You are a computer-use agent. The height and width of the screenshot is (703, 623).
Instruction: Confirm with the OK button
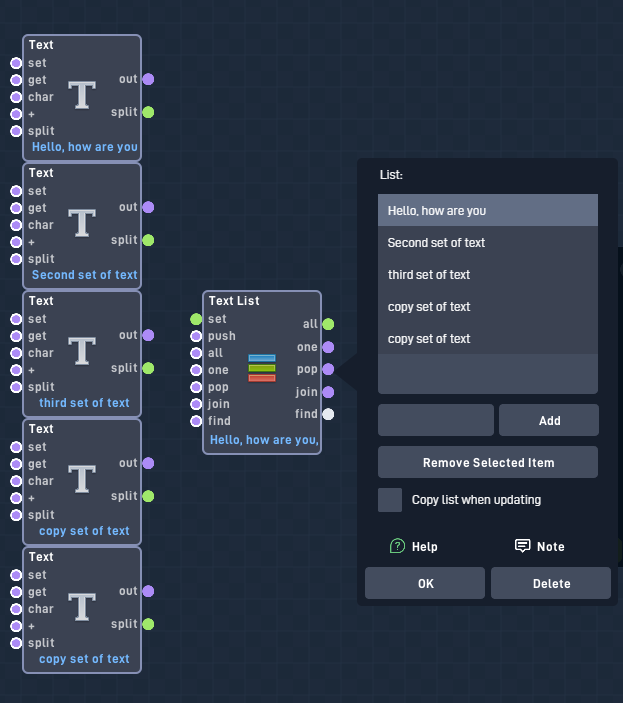pyautogui.click(x=425, y=583)
